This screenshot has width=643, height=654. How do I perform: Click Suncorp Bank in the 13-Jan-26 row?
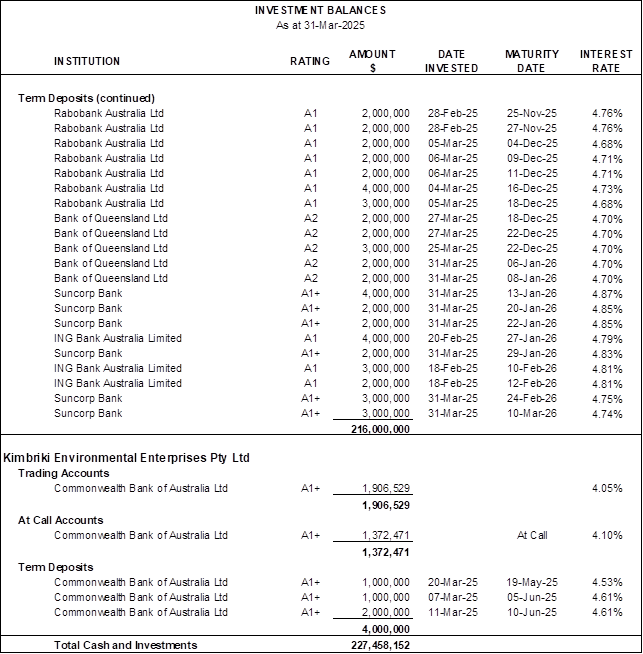88,294
